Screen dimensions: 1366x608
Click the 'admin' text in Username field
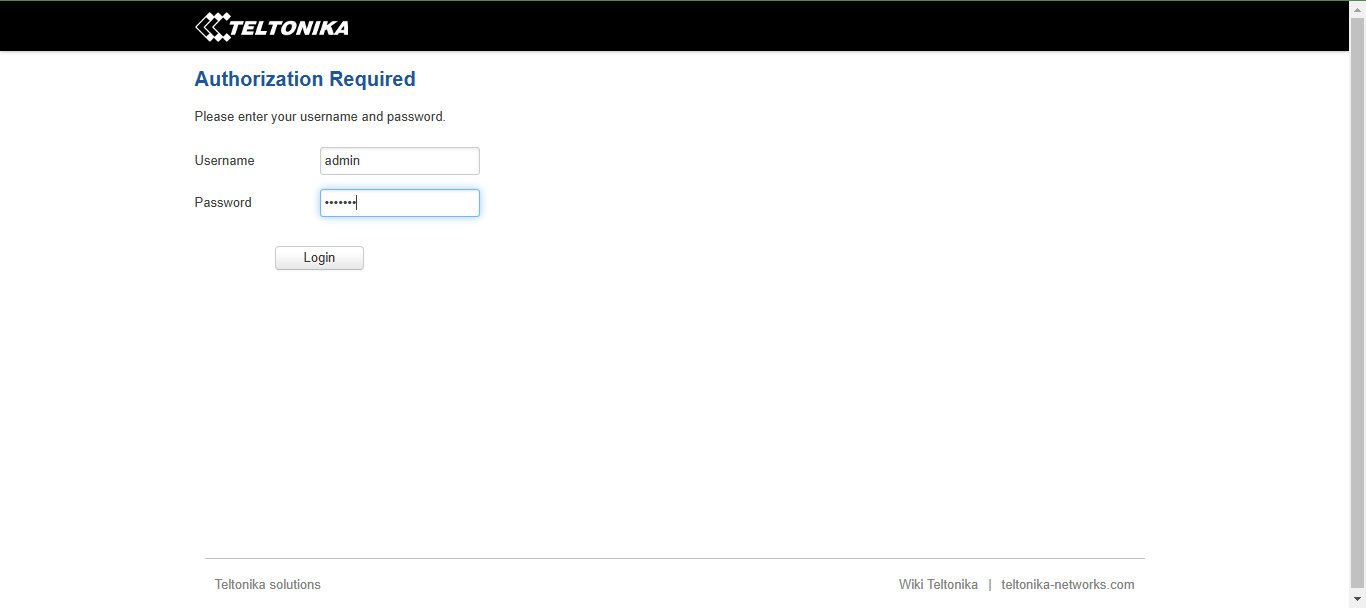[x=342, y=161]
